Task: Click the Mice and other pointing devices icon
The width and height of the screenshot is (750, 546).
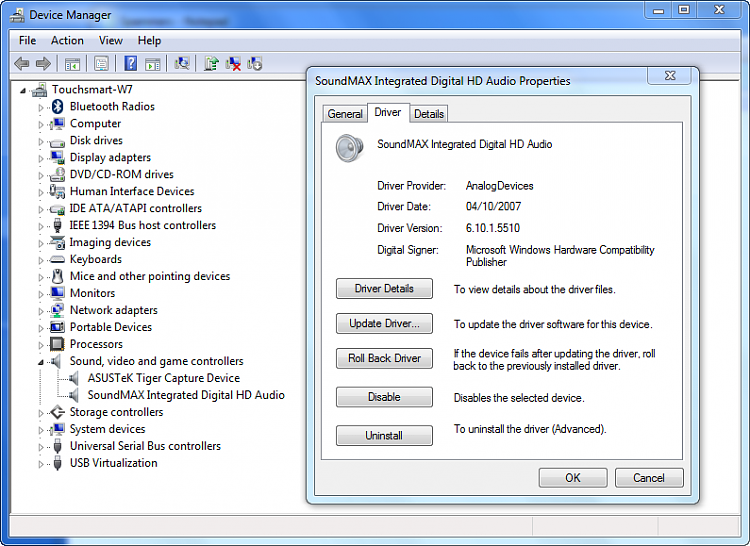Action: (57, 276)
